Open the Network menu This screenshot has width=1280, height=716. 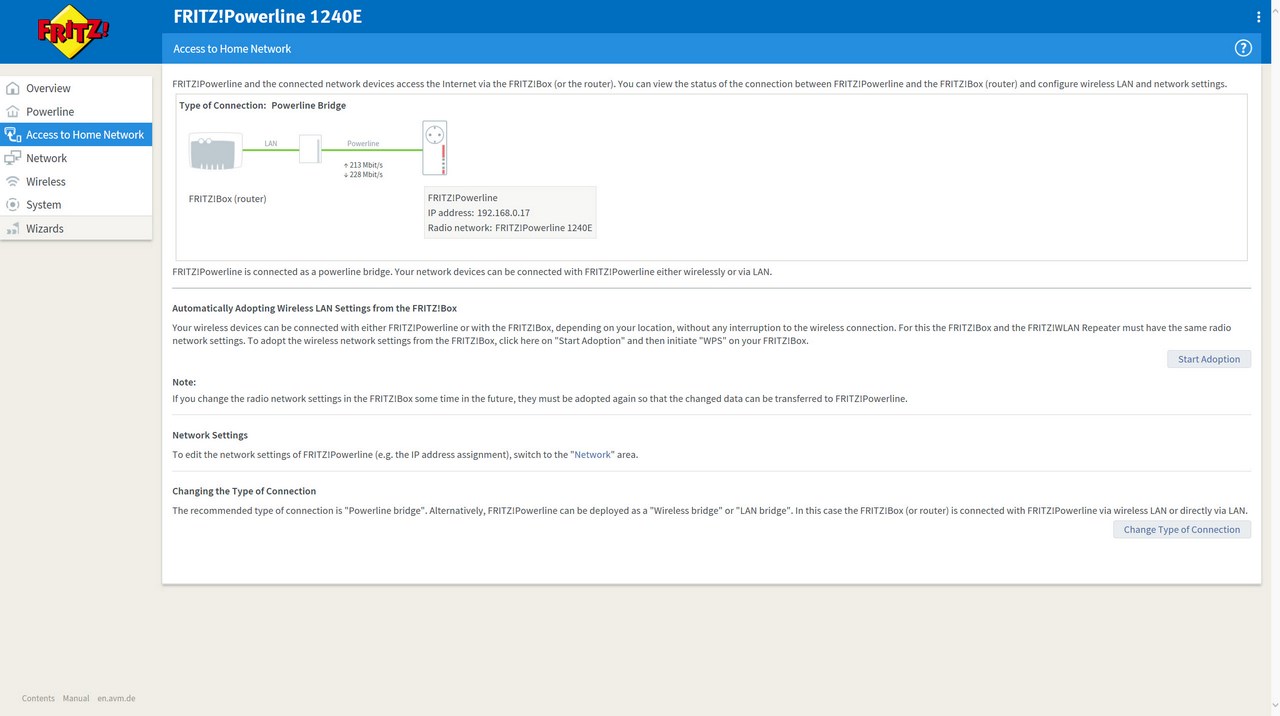coord(76,158)
